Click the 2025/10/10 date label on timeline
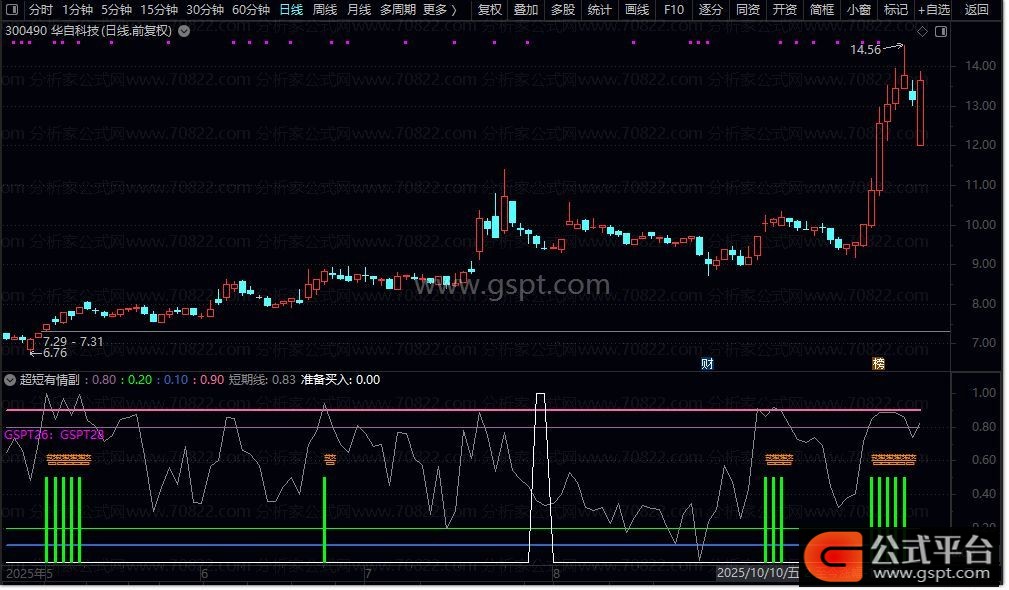 tap(758, 574)
